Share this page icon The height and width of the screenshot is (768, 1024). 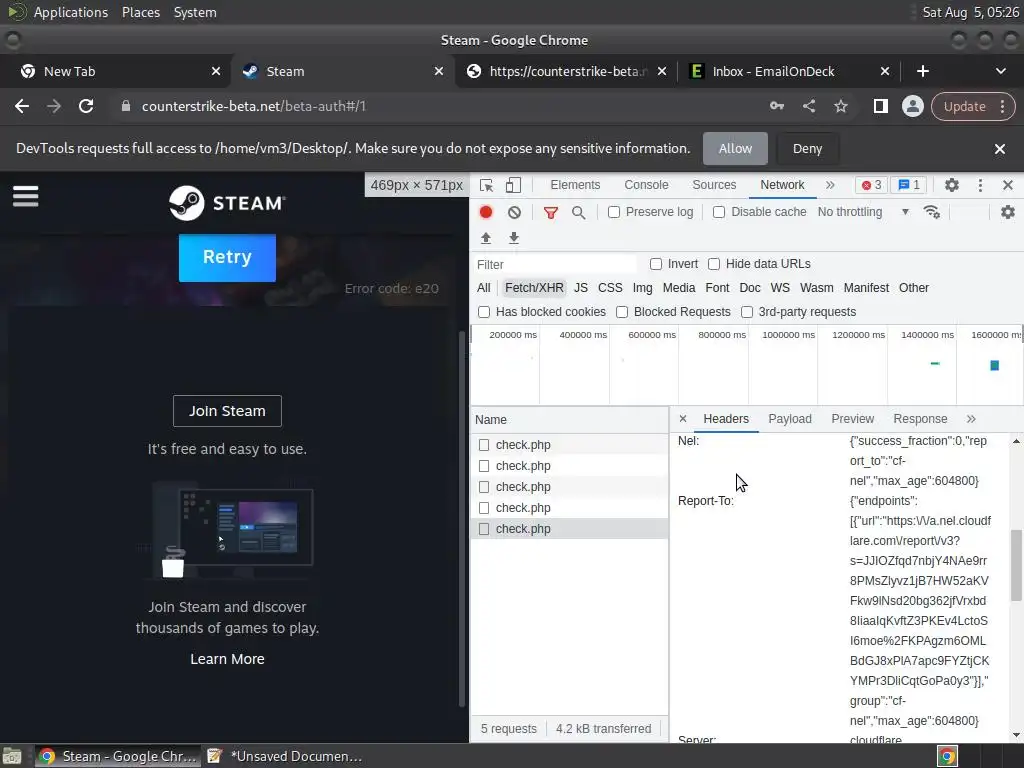[x=808, y=106]
